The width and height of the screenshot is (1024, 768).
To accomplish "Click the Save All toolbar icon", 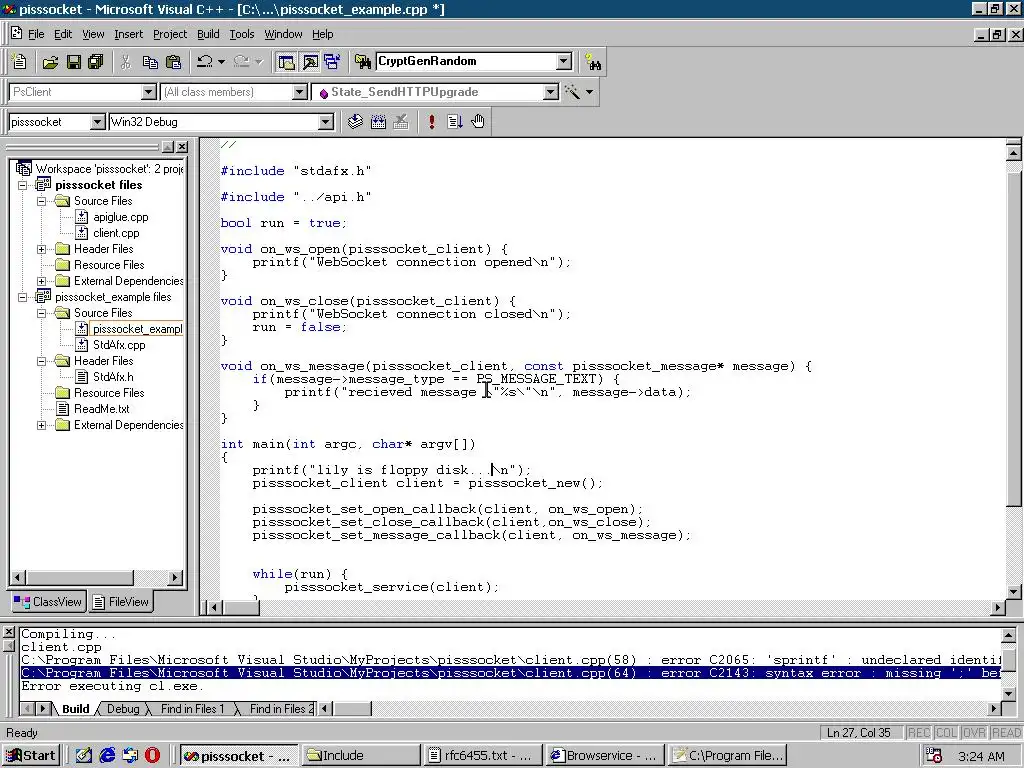I will (96, 62).
